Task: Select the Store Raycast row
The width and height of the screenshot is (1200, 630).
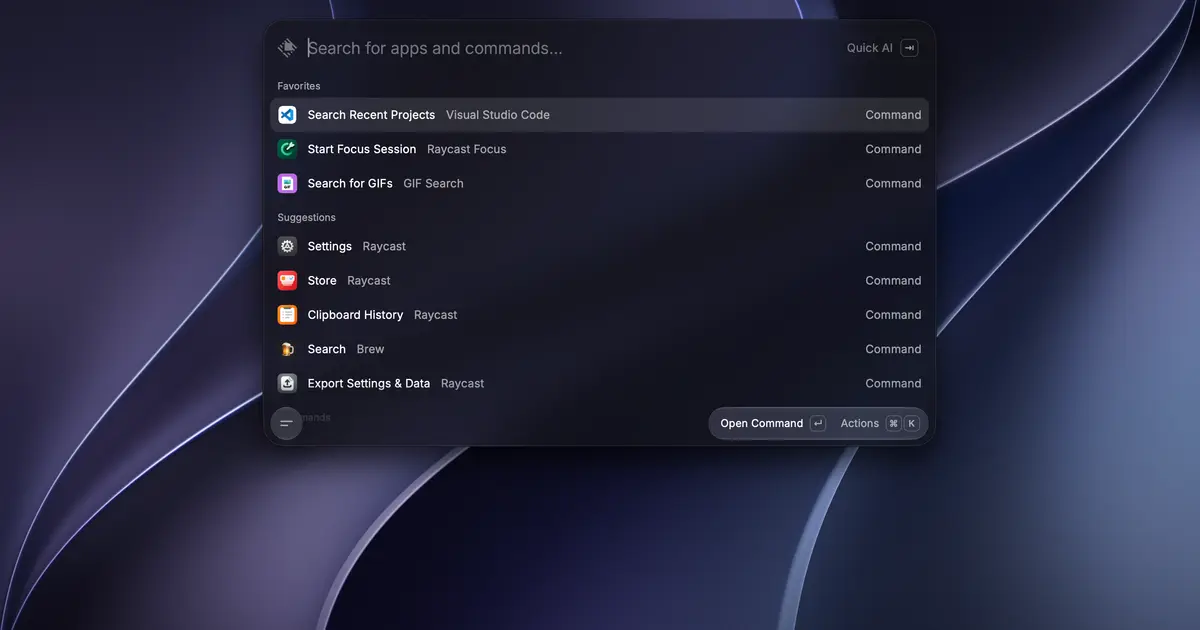Action: point(599,280)
